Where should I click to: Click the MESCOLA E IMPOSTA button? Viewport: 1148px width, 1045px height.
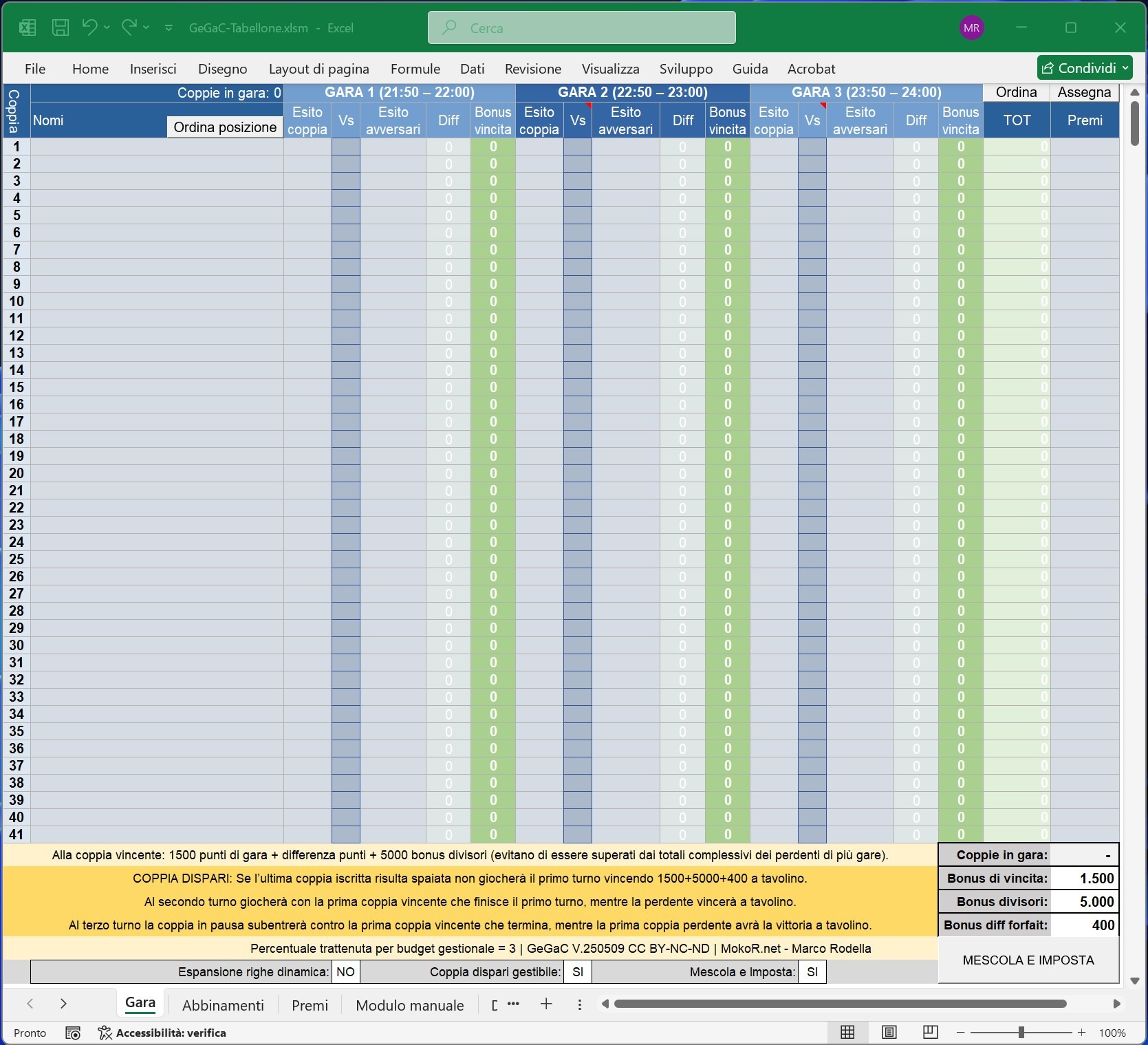pos(1028,960)
